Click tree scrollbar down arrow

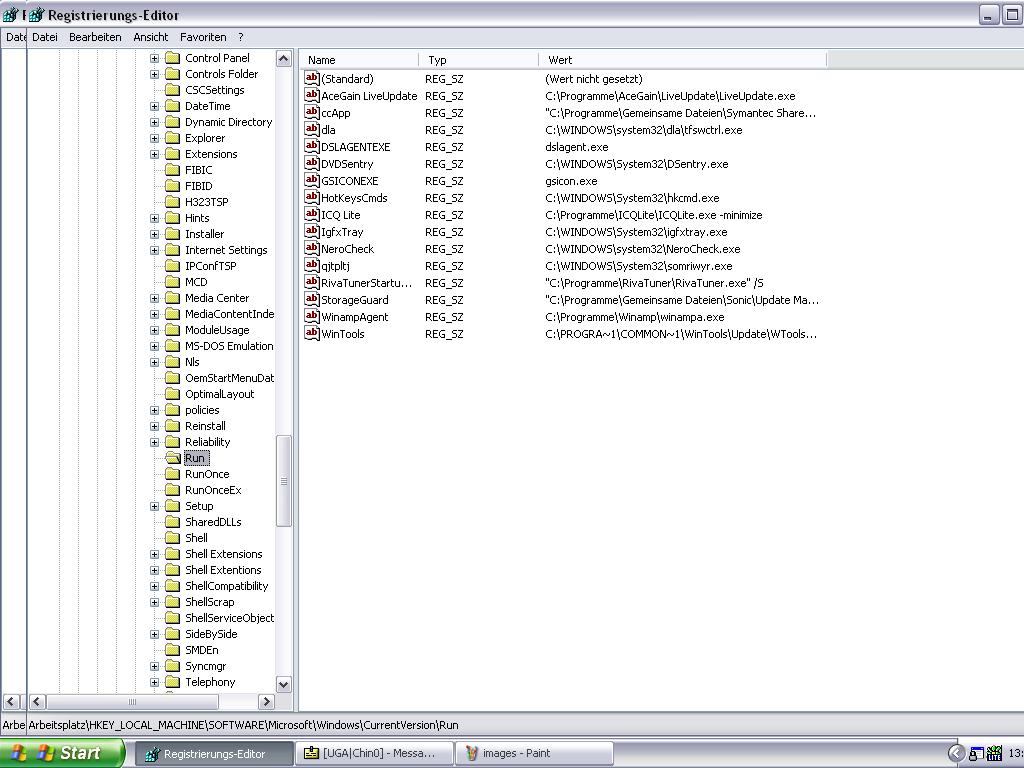(283, 684)
